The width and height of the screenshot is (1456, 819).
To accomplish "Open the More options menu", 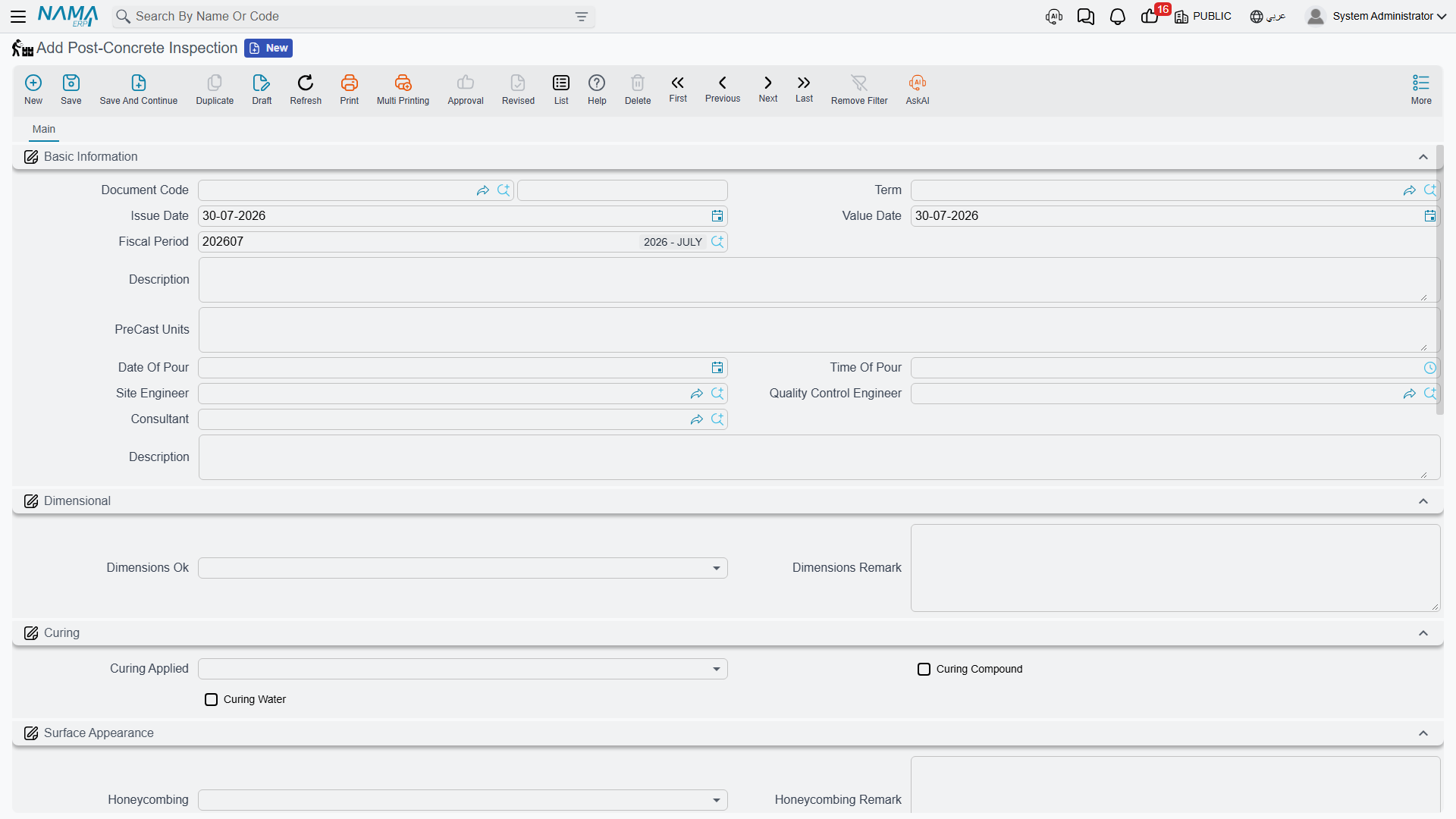I will pyautogui.click(x=1421, y=89).
